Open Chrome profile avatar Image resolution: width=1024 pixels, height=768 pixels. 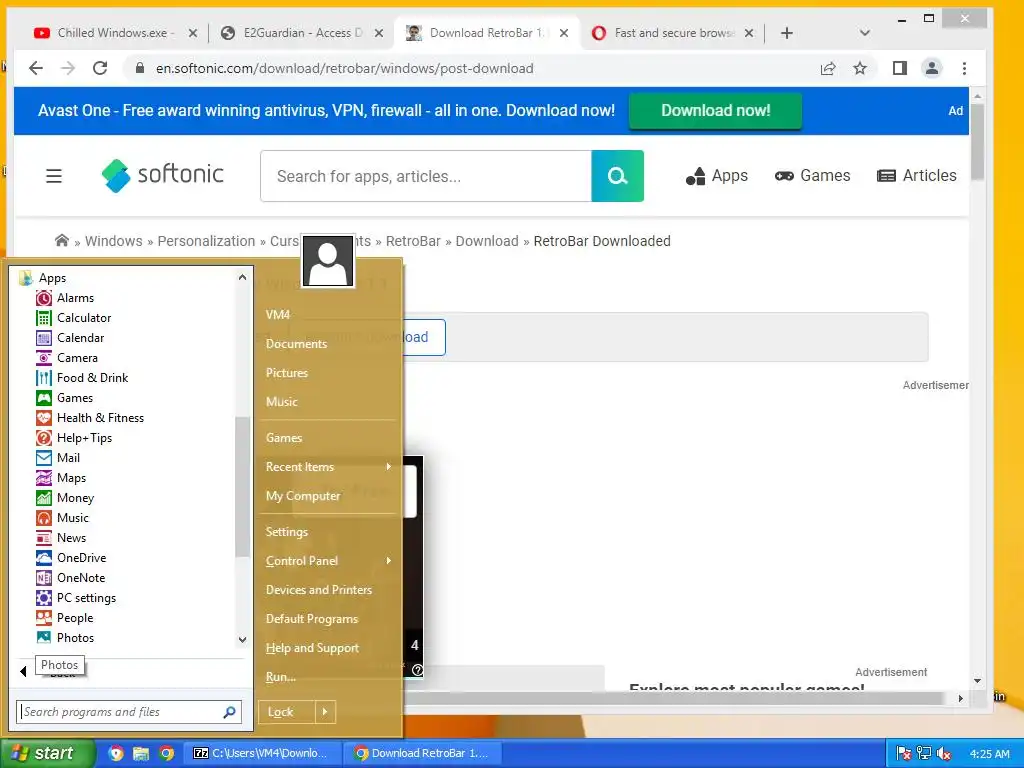tap(932, 68)
